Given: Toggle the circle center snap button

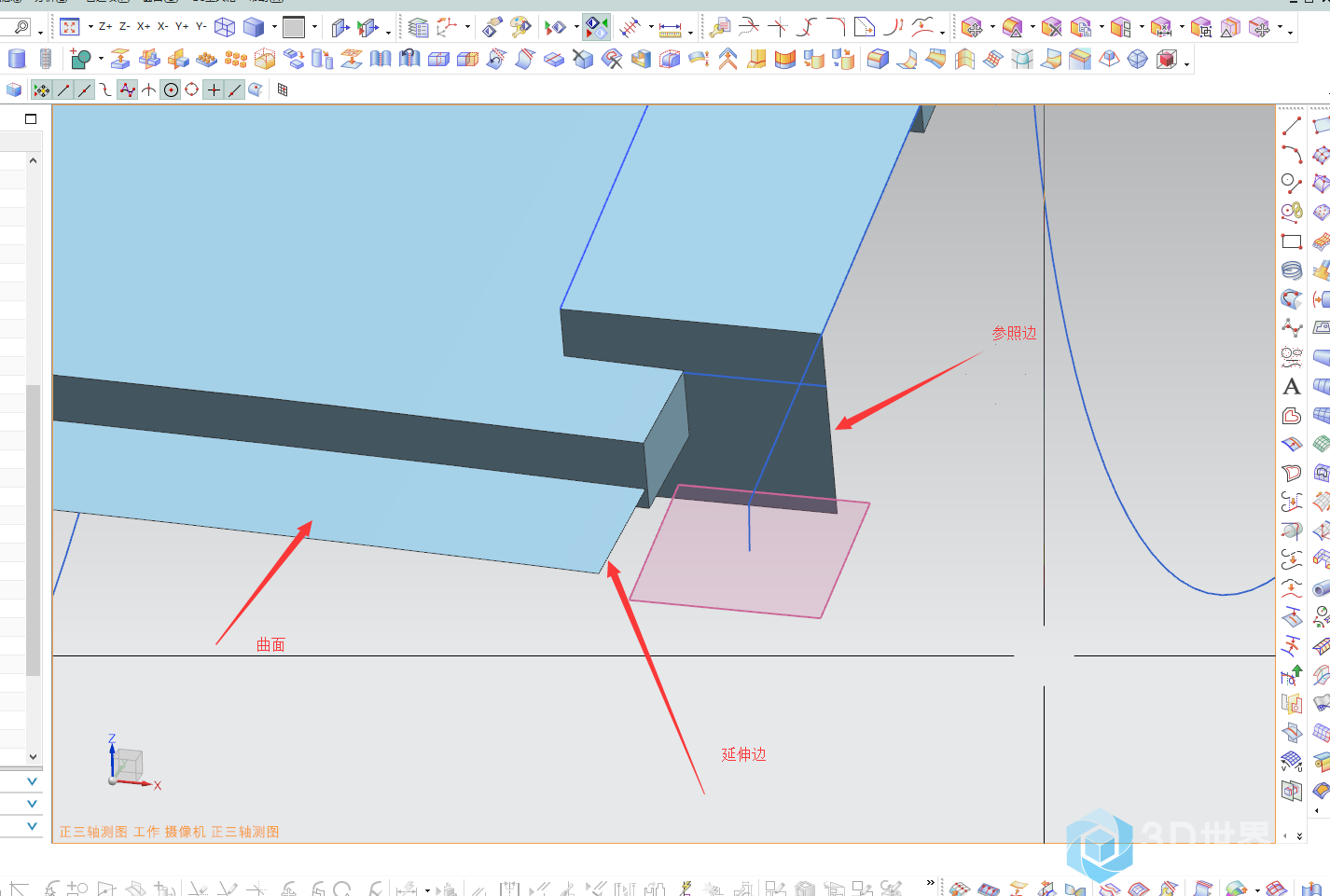Looking at the screenshot, I should 171,90.
